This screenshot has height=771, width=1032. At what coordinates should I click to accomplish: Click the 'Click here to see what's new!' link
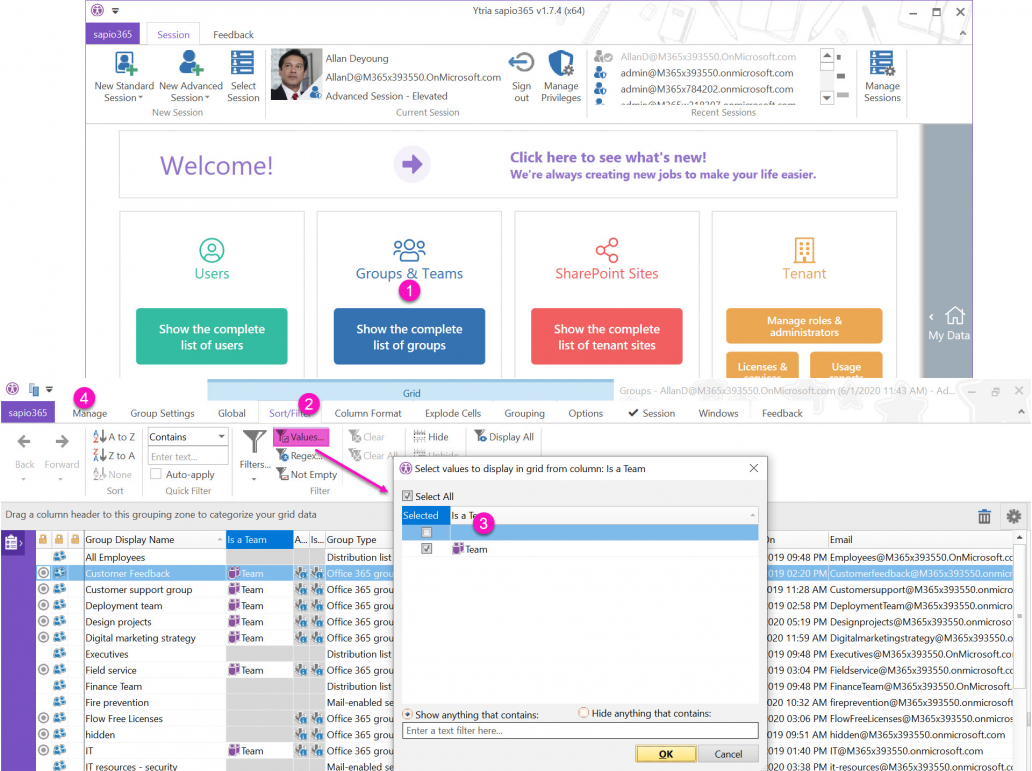click(607, 157)
